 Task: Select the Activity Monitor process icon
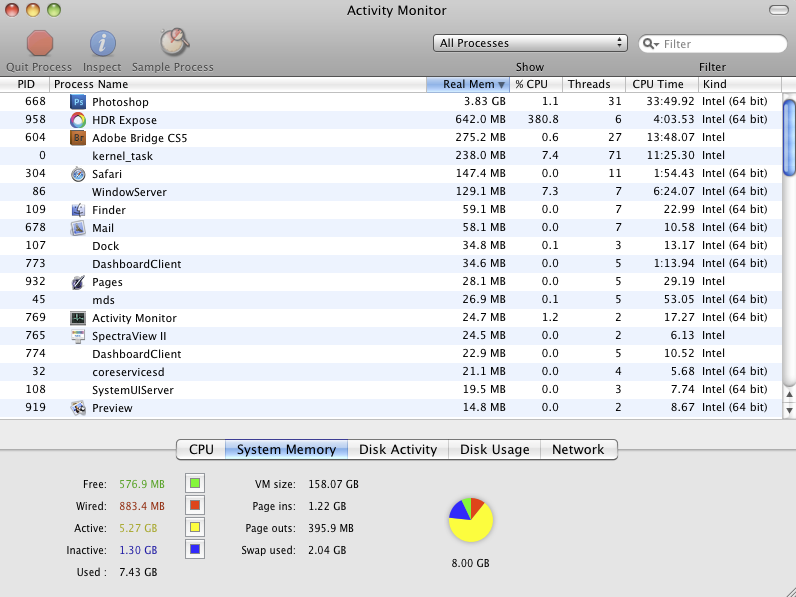(78, 318)
